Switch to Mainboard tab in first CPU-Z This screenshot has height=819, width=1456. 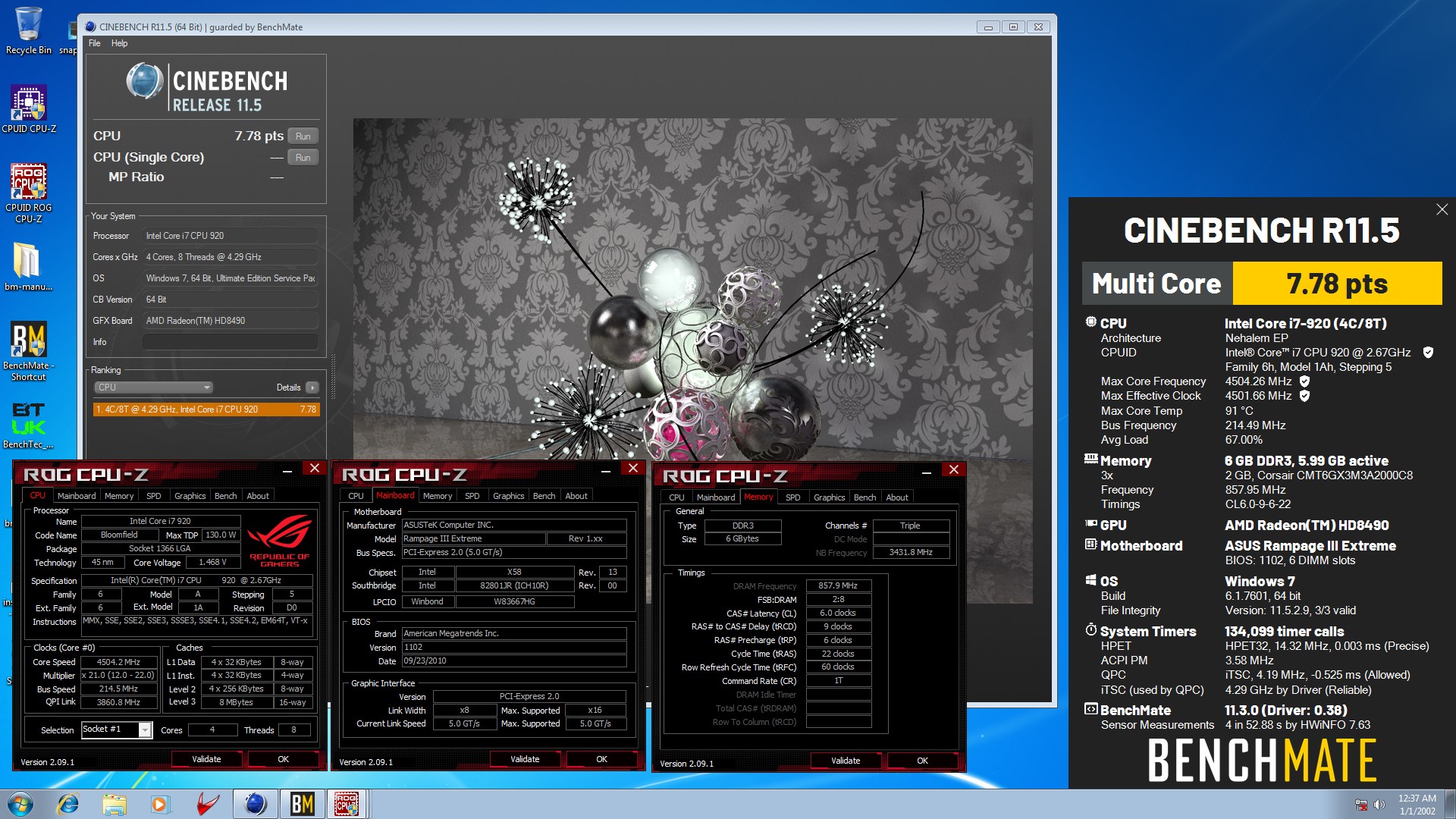coord(77,496)
